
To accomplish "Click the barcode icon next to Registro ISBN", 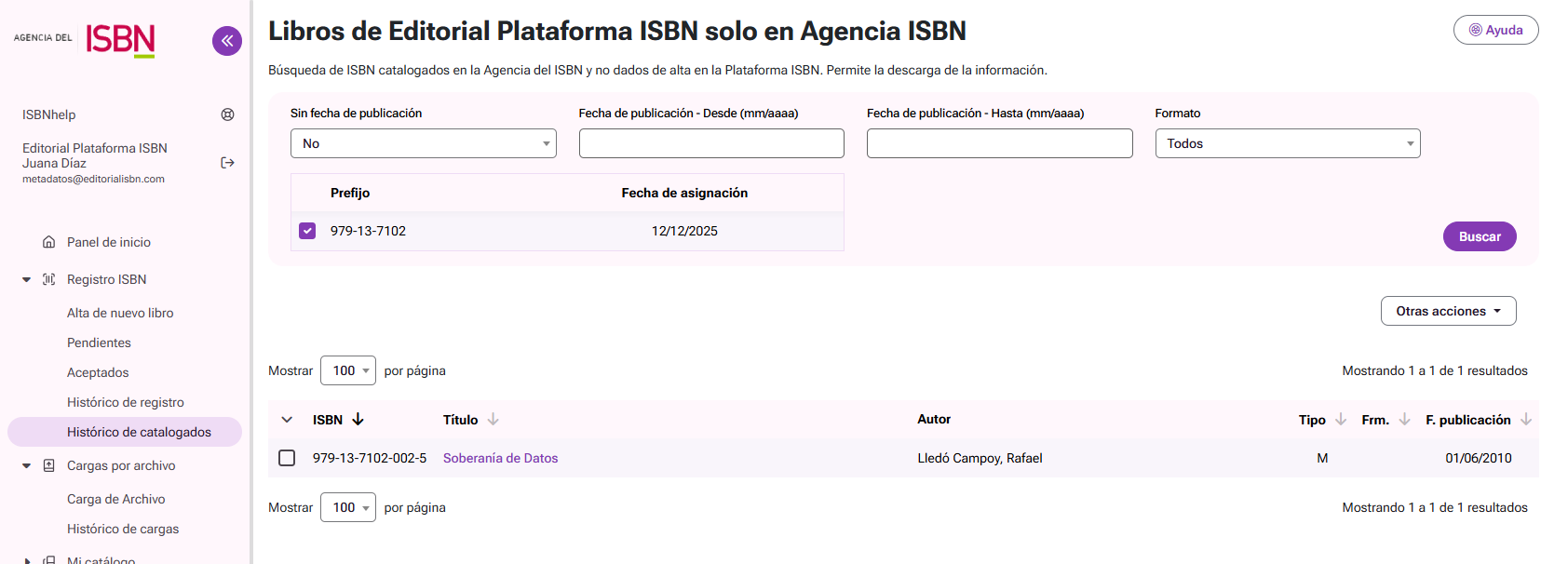I will tap(48, 279).
